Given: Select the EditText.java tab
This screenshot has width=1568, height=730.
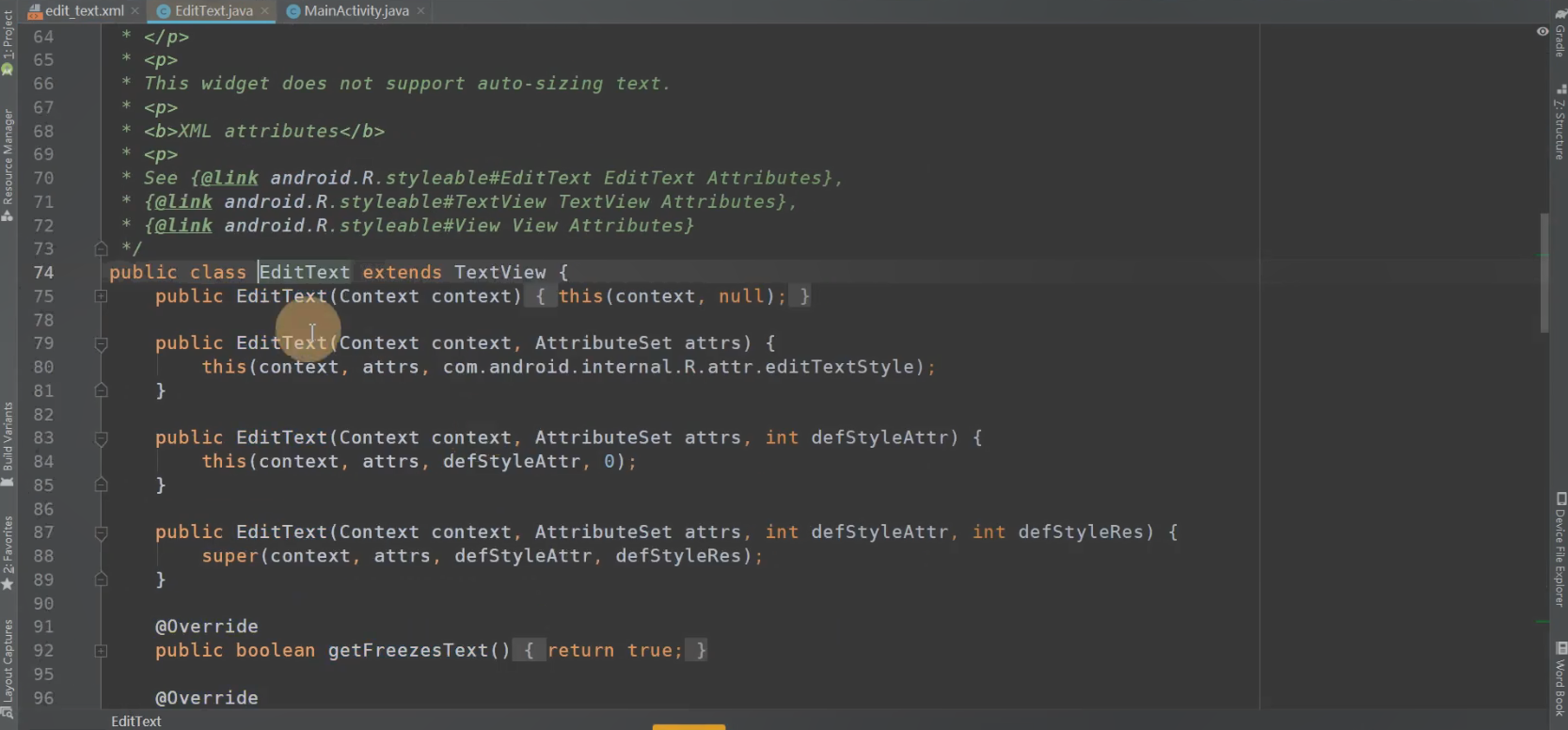Looking at the screenshot, I should click(214, 10).
